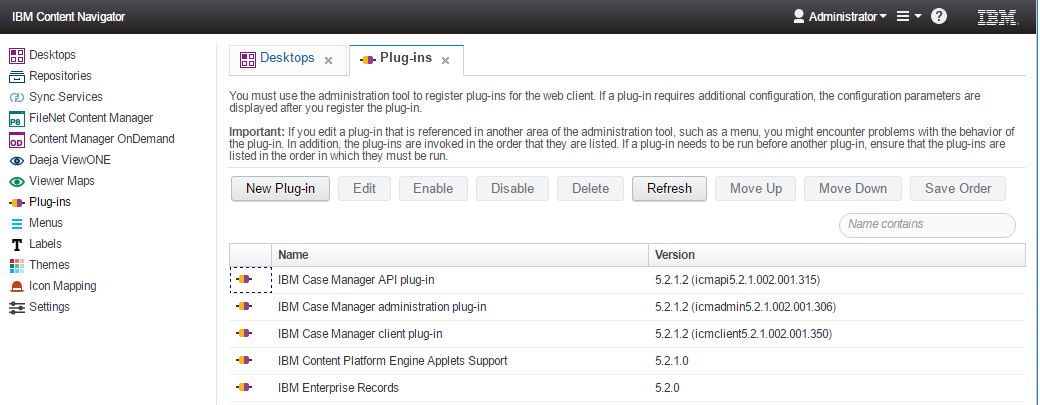Open Desktops in the left sidebar
Screen dimensions: 1040x405
(x=52, y=55)
